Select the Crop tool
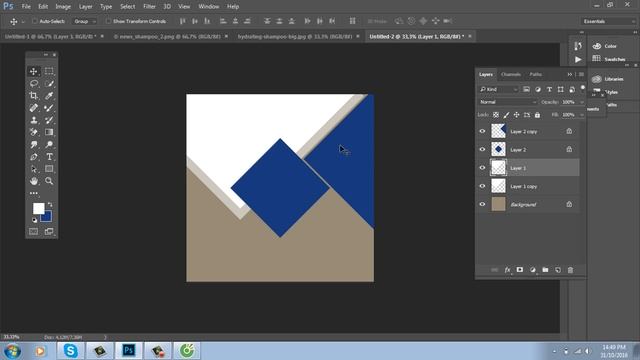The image size is (640, 360). pyautogui.click(x=33, y=96)
